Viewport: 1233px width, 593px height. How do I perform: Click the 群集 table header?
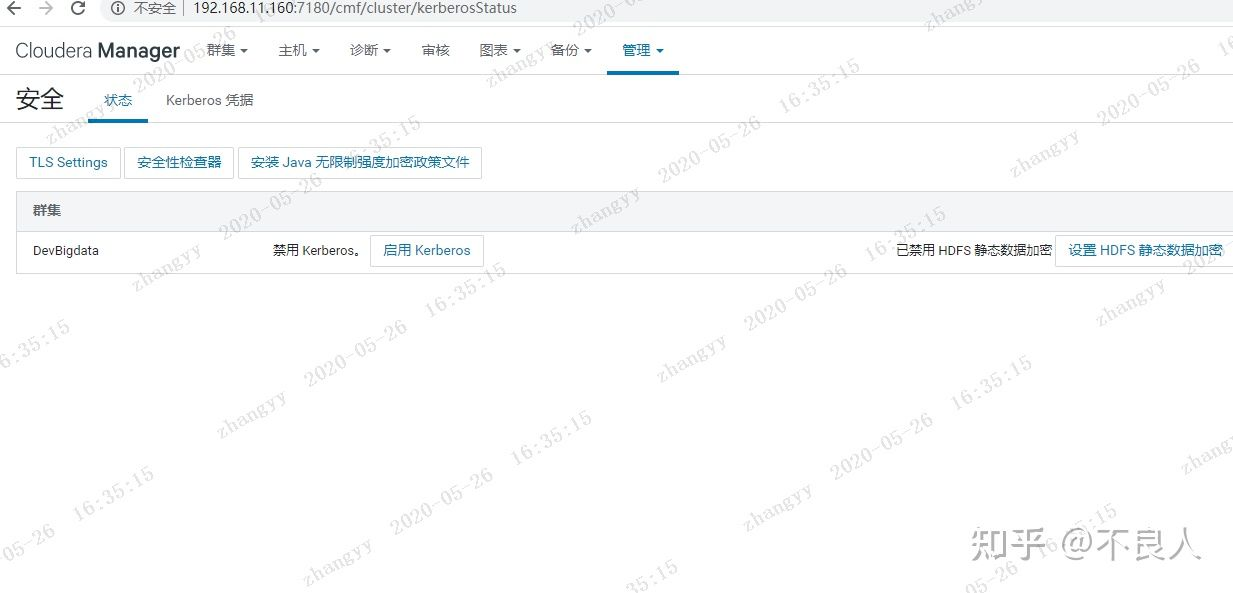point(47,211)
